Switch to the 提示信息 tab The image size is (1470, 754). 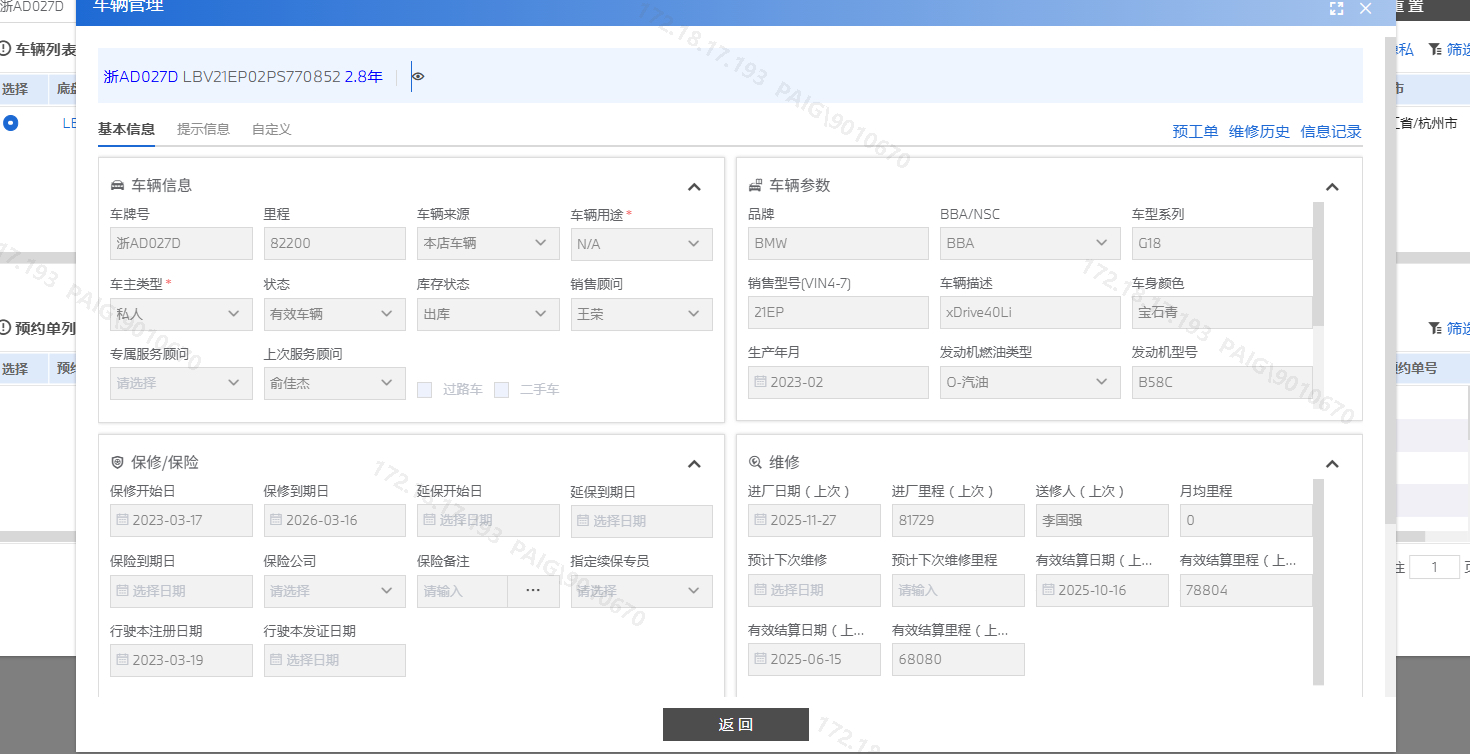(203, 129)
